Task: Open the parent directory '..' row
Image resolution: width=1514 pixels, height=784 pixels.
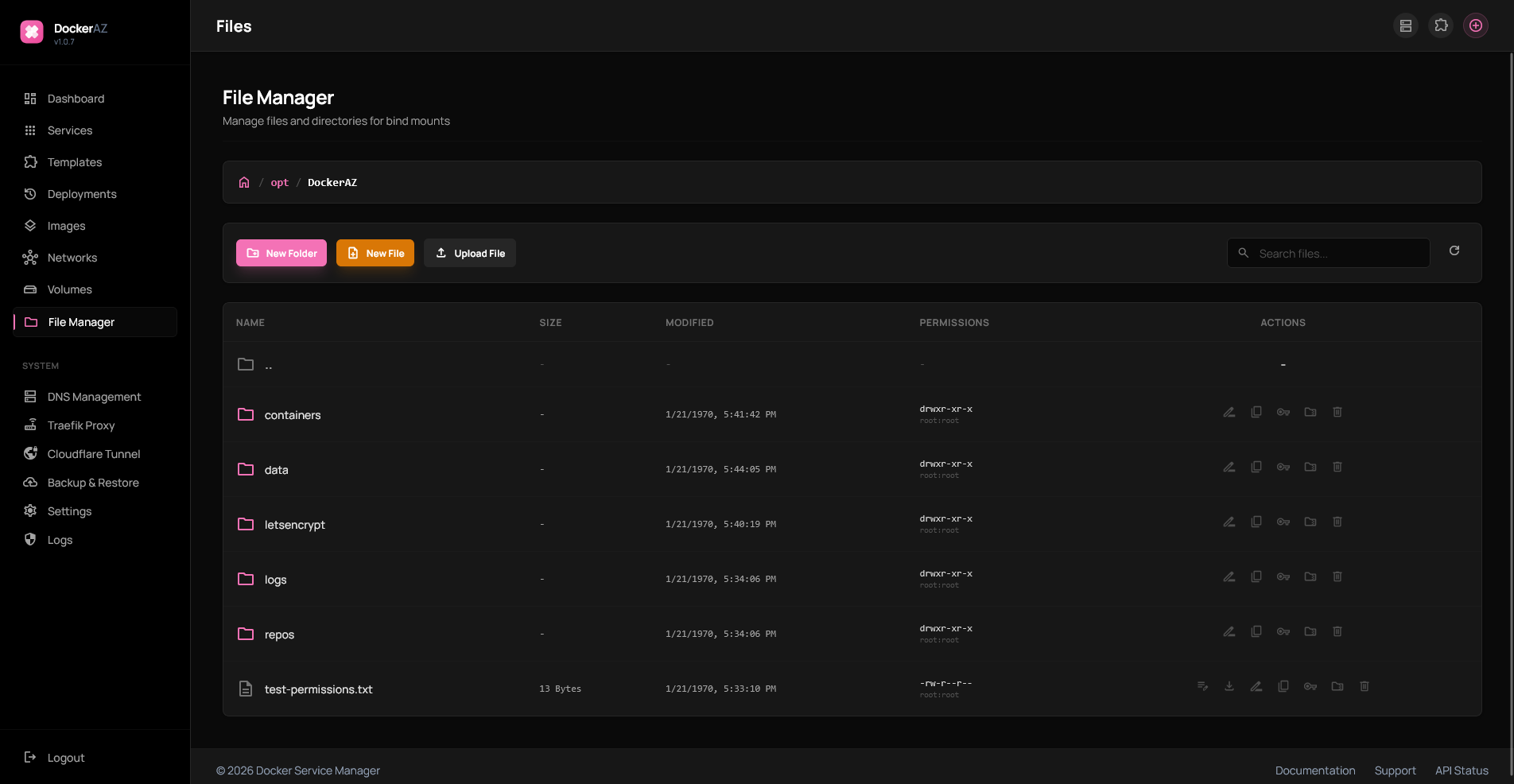Action: [x=852, y=365]
